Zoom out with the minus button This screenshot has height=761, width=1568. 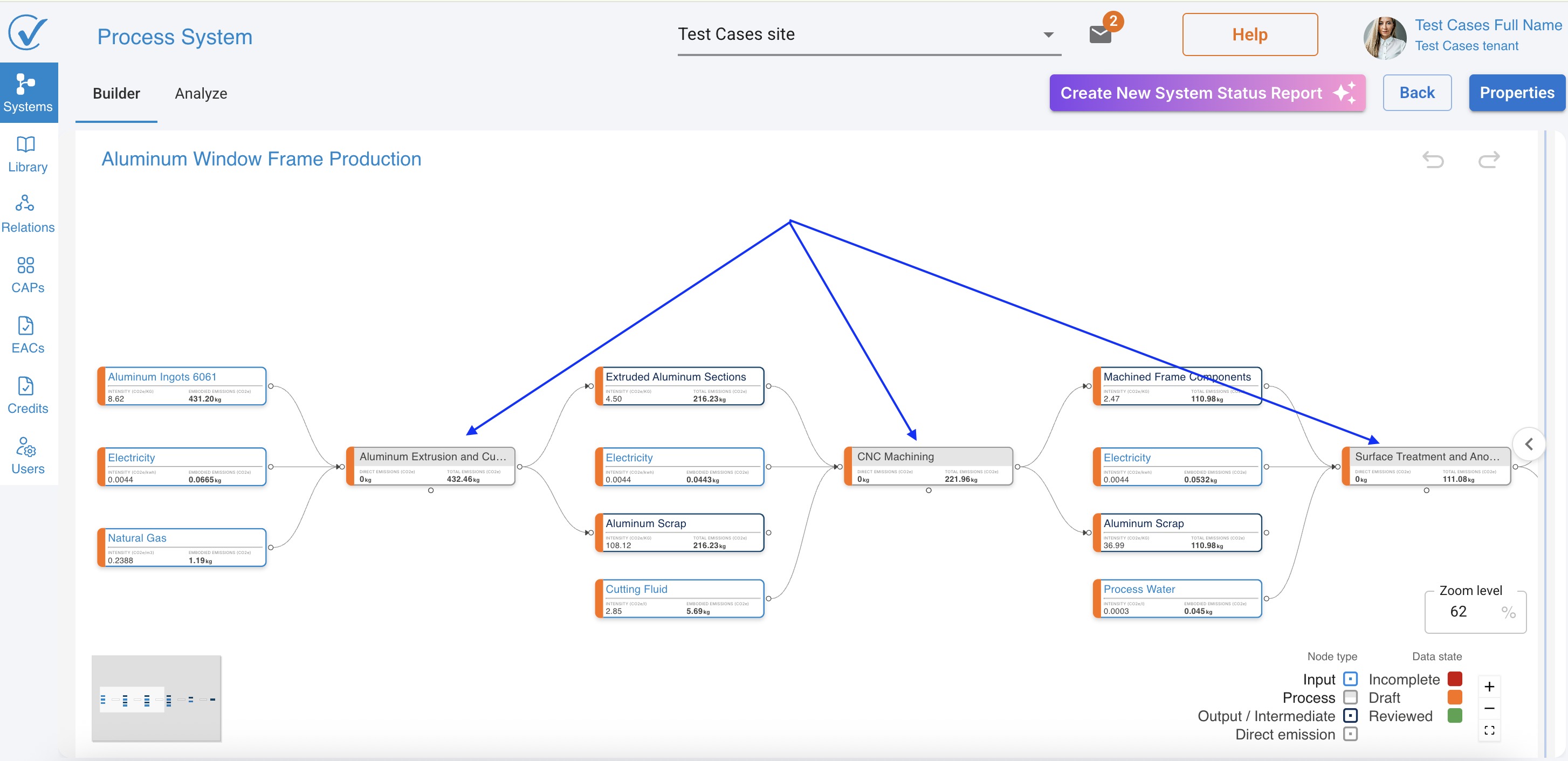(x=1489, y=708)
